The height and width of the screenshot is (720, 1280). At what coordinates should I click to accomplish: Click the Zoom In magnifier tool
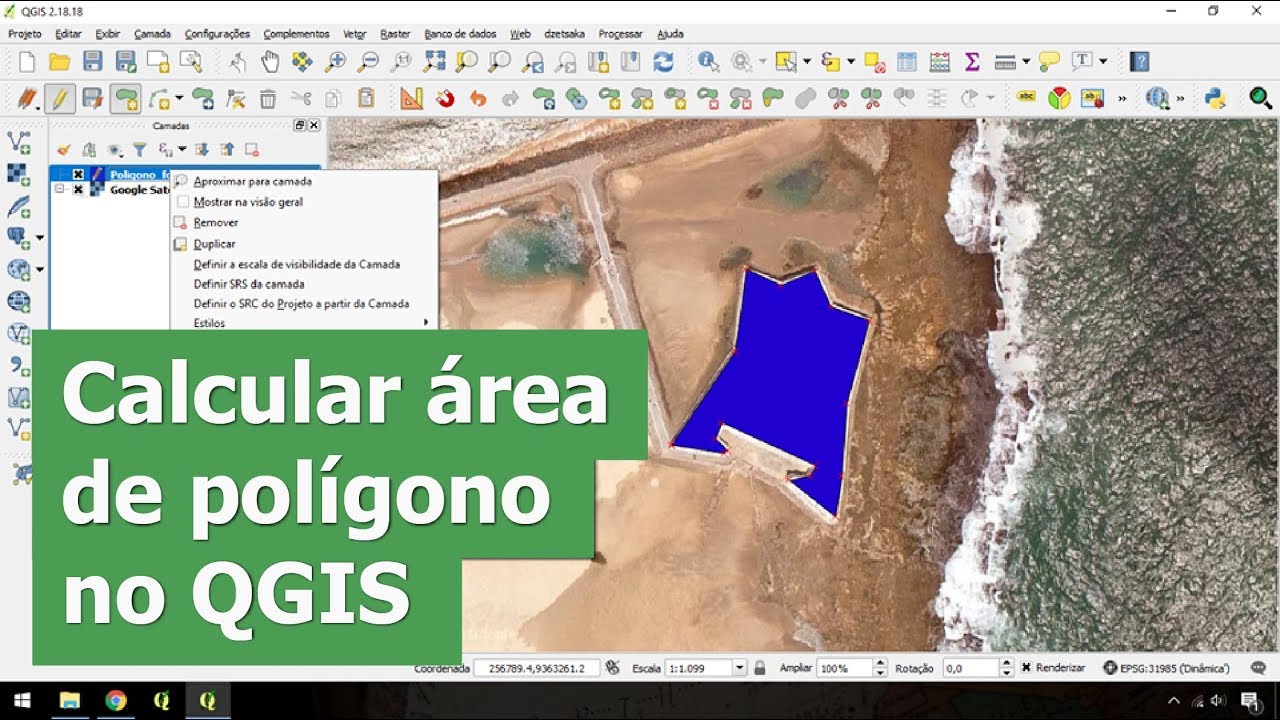click(x=336, y=62)
